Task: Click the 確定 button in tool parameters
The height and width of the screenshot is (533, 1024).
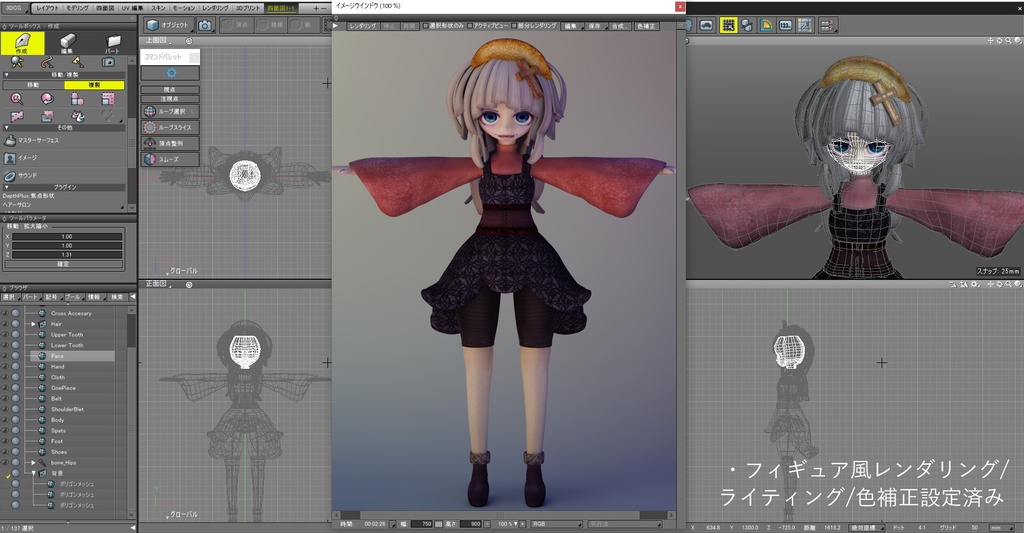Action: [x=63, y=264]
